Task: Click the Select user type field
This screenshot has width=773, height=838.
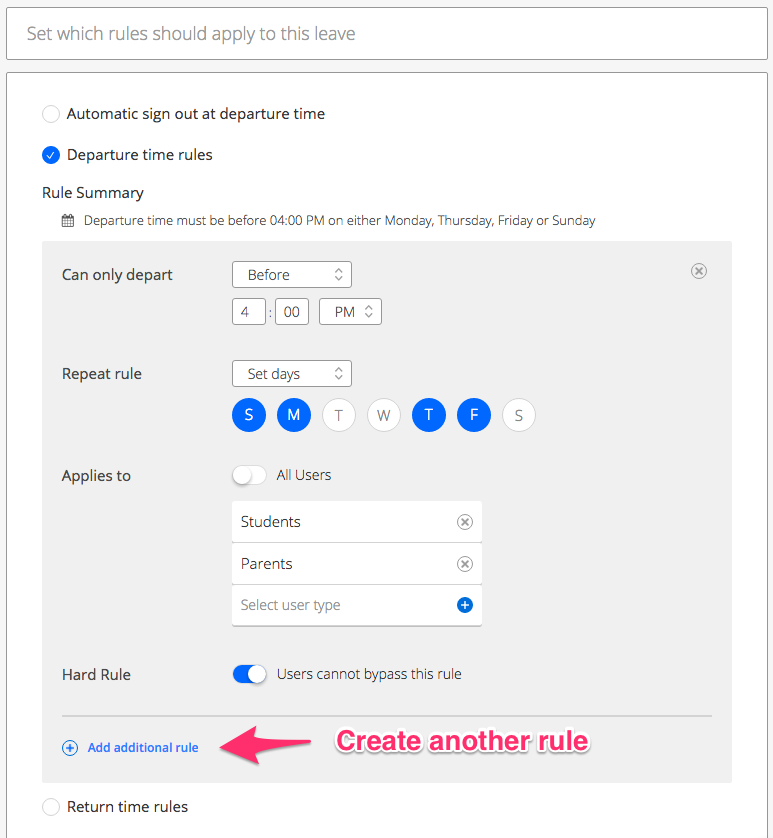Action: (357, 605)
